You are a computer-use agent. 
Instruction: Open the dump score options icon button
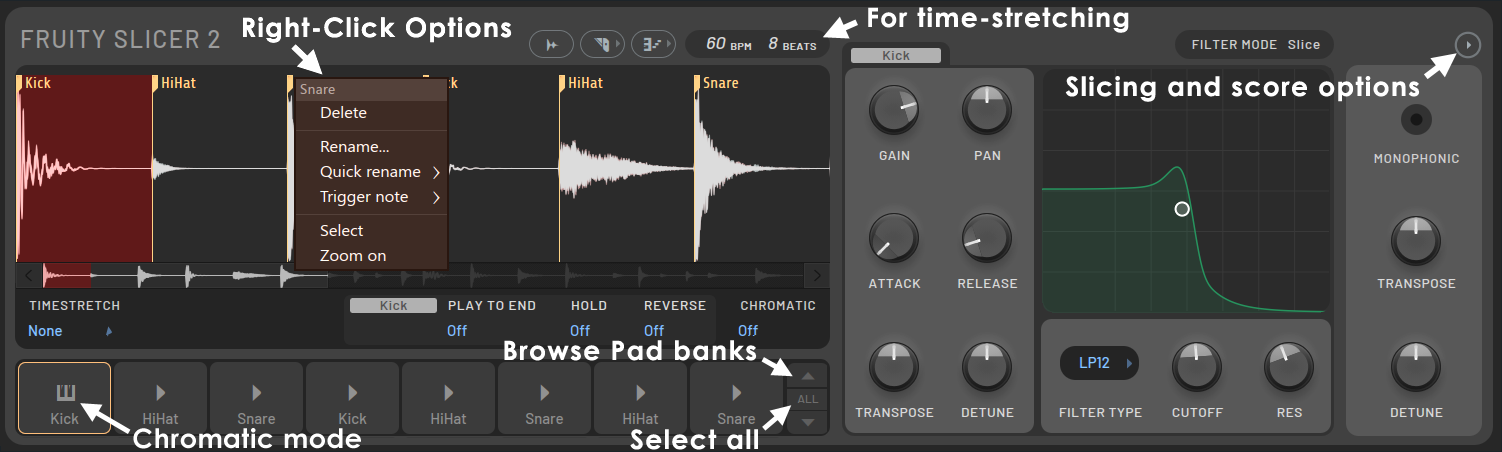click(653, 44)
